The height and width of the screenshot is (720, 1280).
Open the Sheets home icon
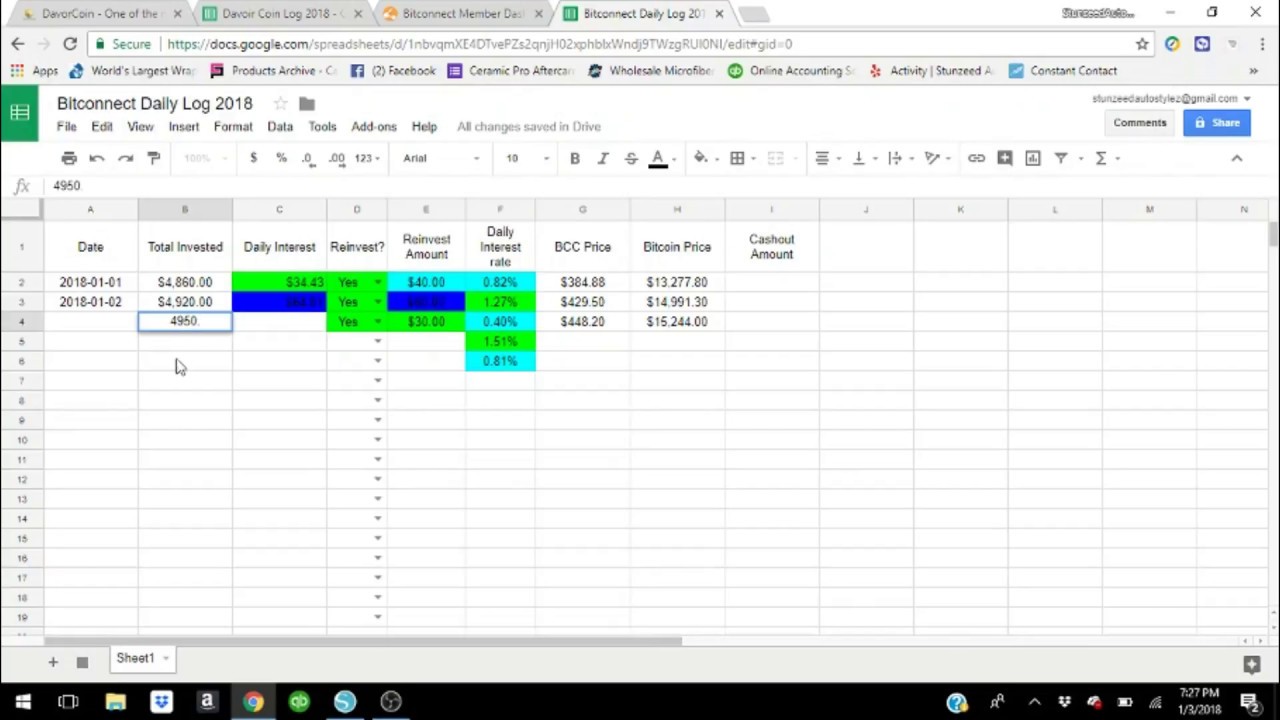point(20,113)
